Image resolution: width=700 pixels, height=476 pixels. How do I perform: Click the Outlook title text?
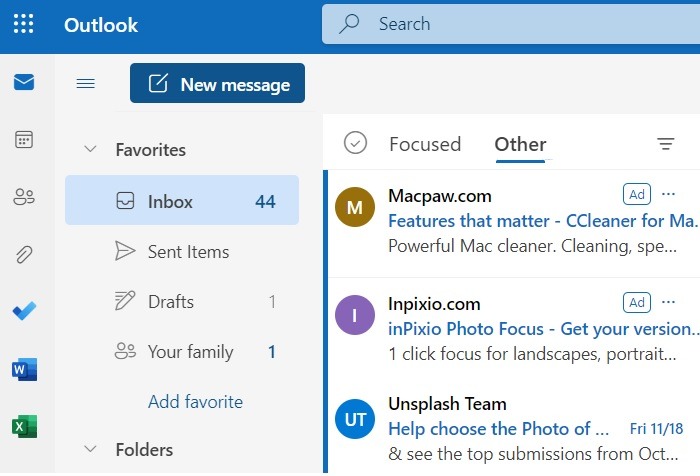click(101, 25)
